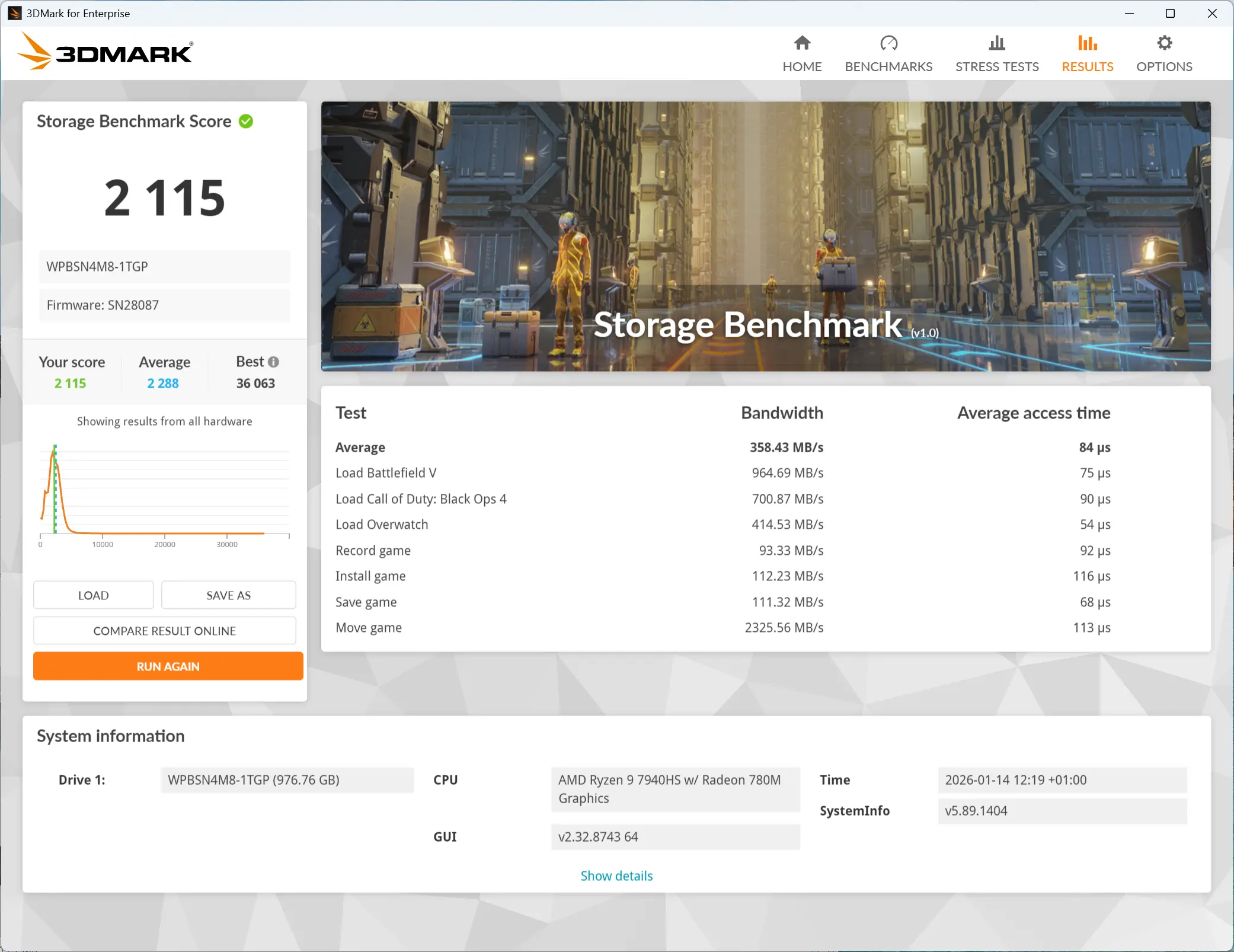The height and width of the screenshot is (952, 1234).
Task: Click COMPARE RESULT ONLINE button
Action: [165, 631]
